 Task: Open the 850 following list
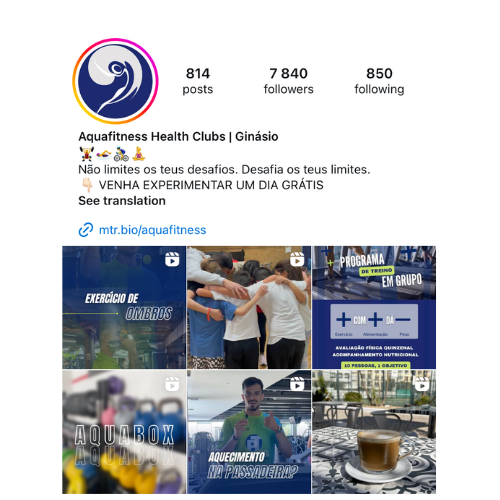[379, 81]
